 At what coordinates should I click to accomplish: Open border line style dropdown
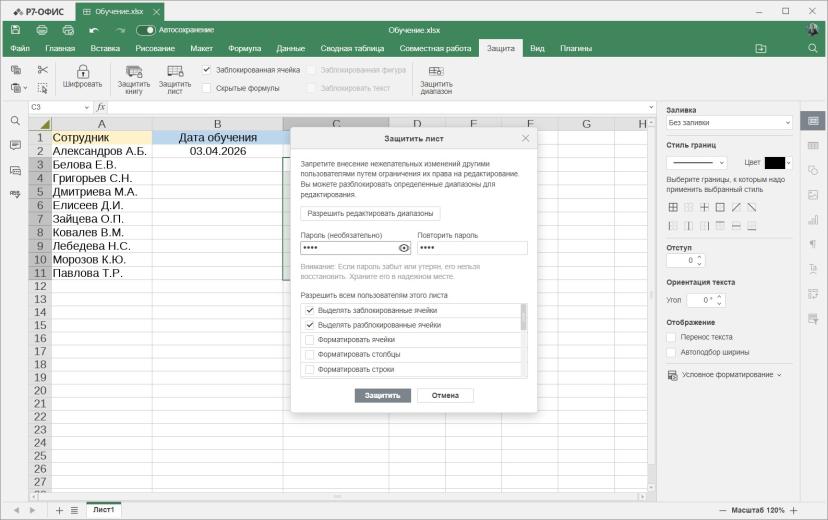coord(697,163)
